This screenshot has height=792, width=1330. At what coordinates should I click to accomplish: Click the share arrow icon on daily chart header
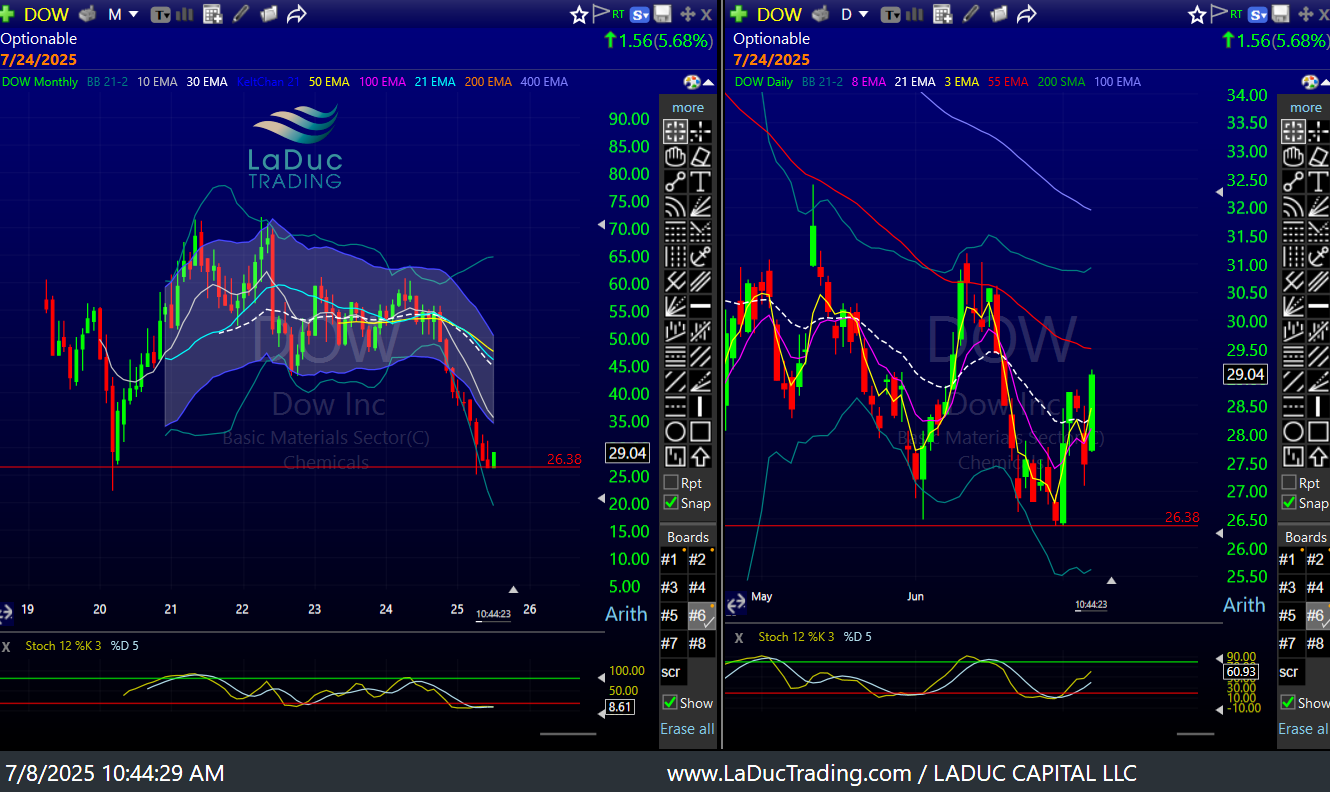pyautogui.click(x=1026, y=14)
